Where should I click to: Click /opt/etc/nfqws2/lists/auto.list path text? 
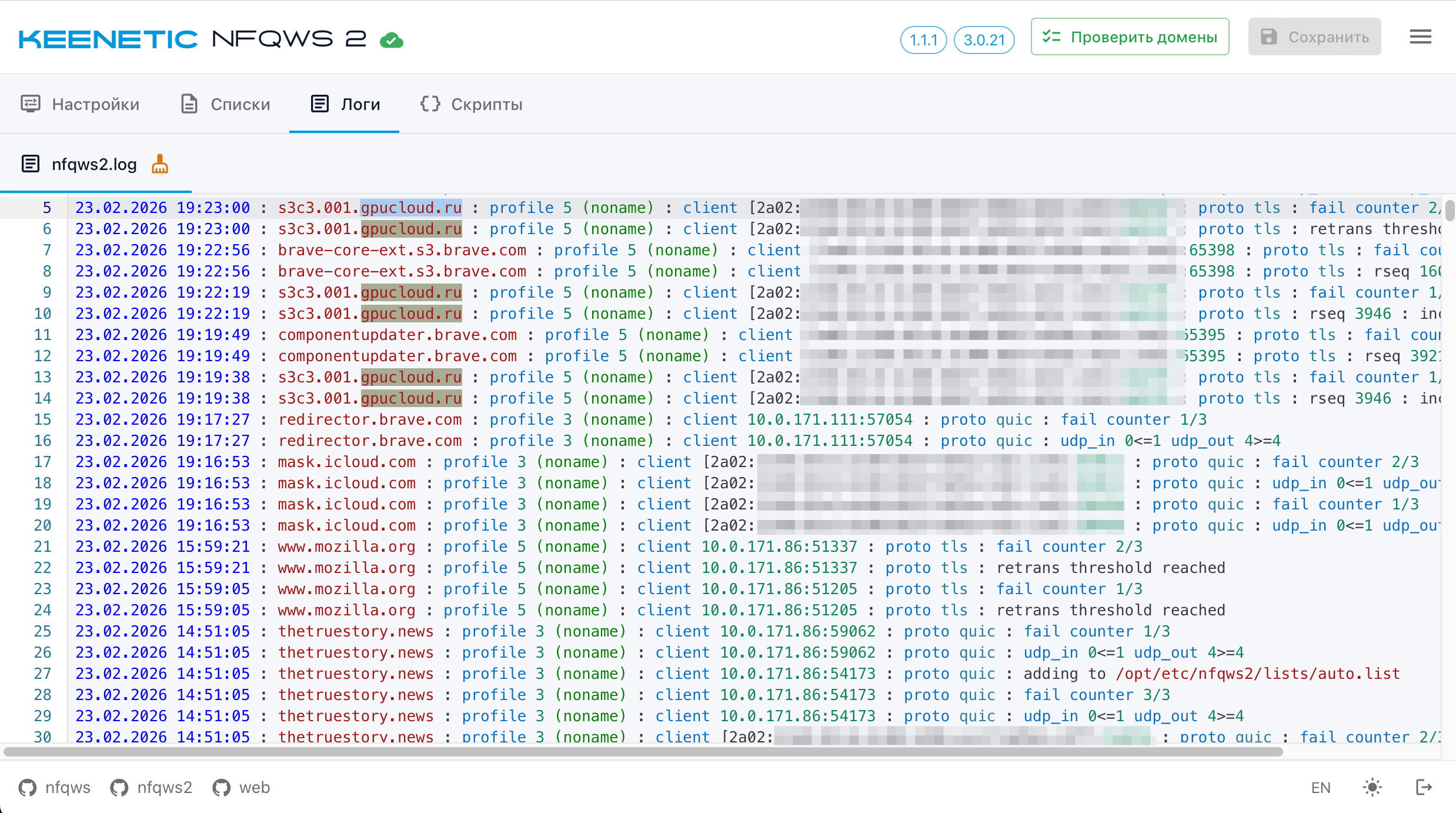point(1258,674)
